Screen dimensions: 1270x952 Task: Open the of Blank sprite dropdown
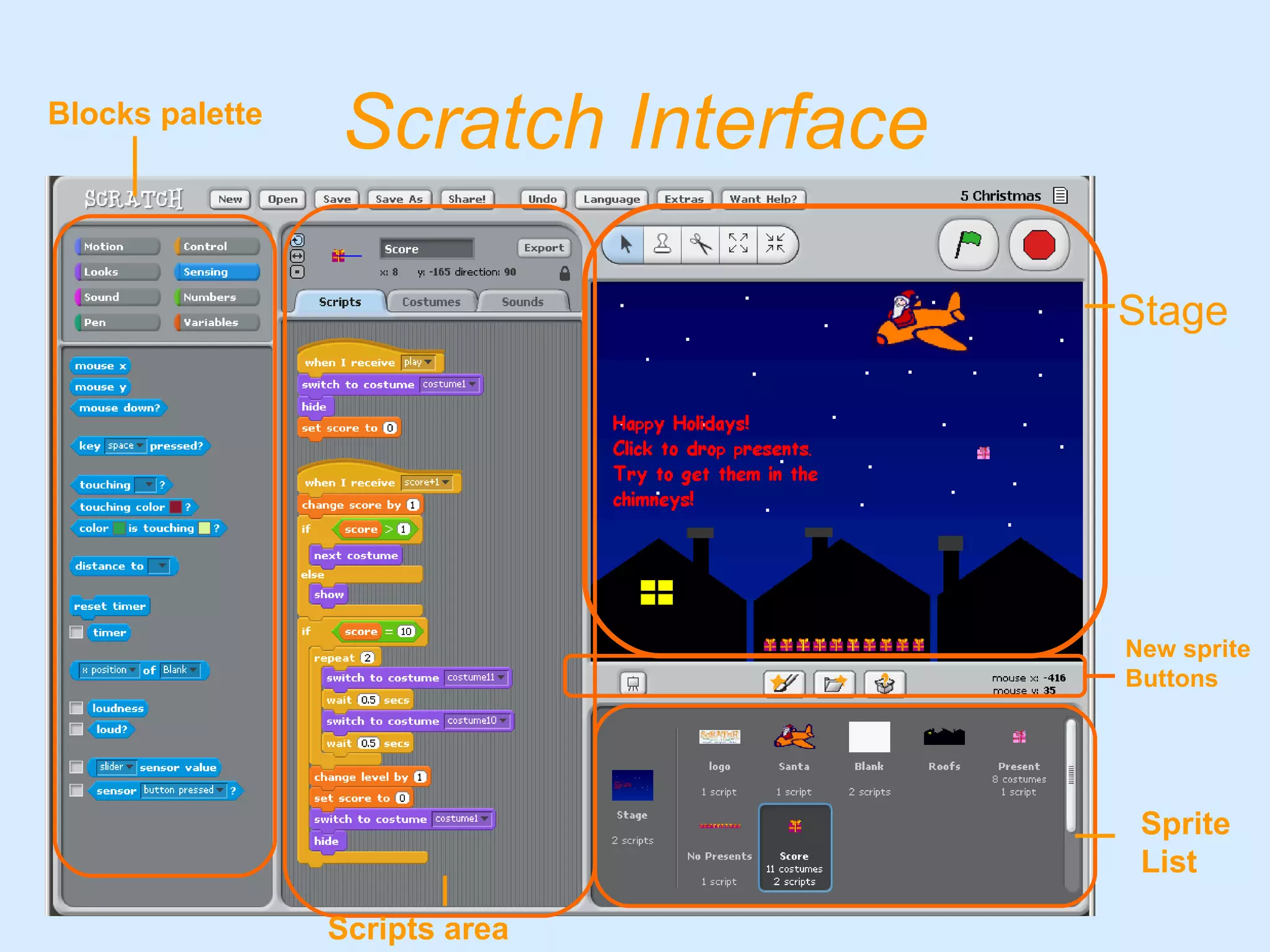coord(180,670)
